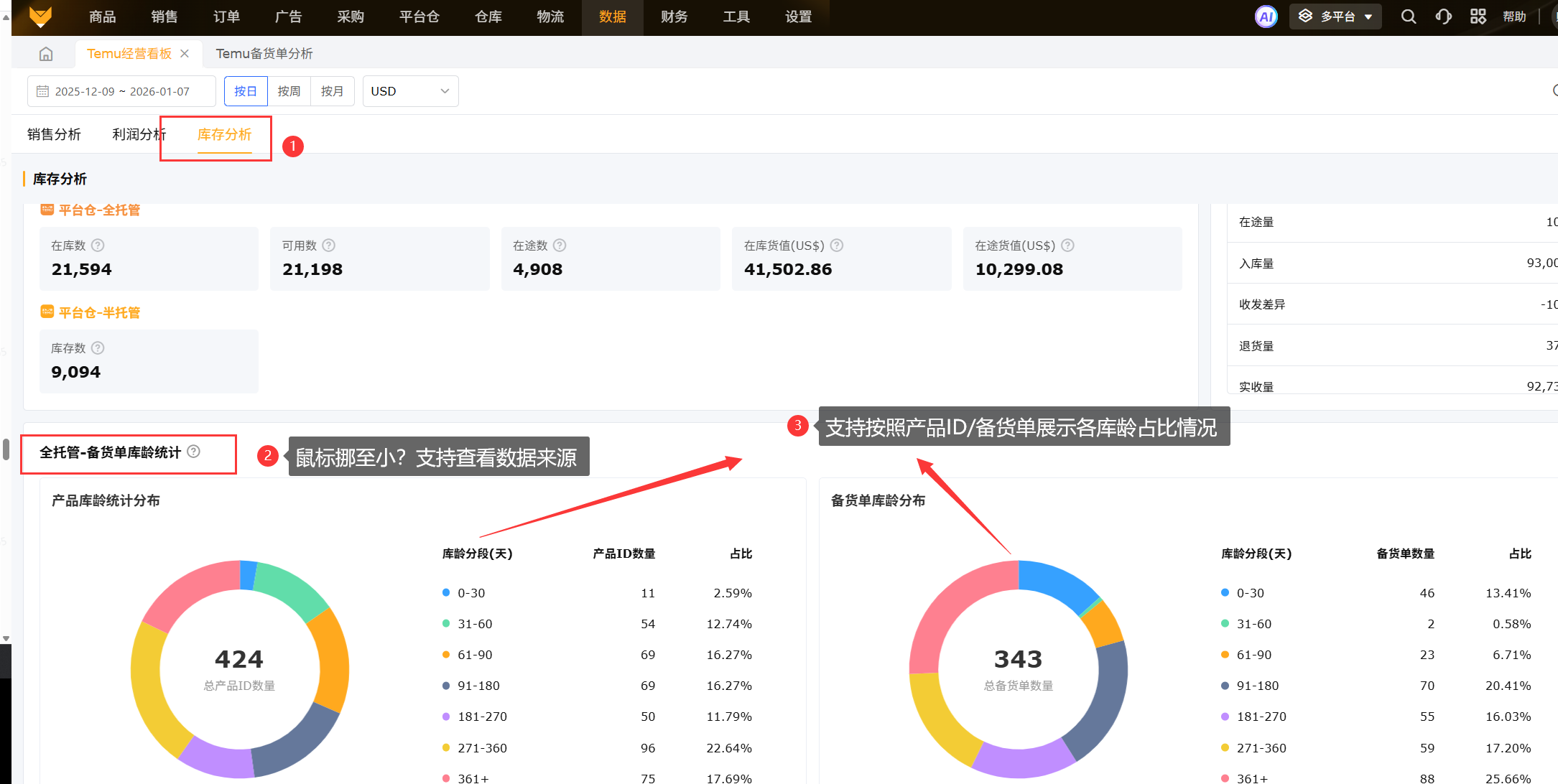
Task: Open the date range picker field
Action: [x=121, y=91]
